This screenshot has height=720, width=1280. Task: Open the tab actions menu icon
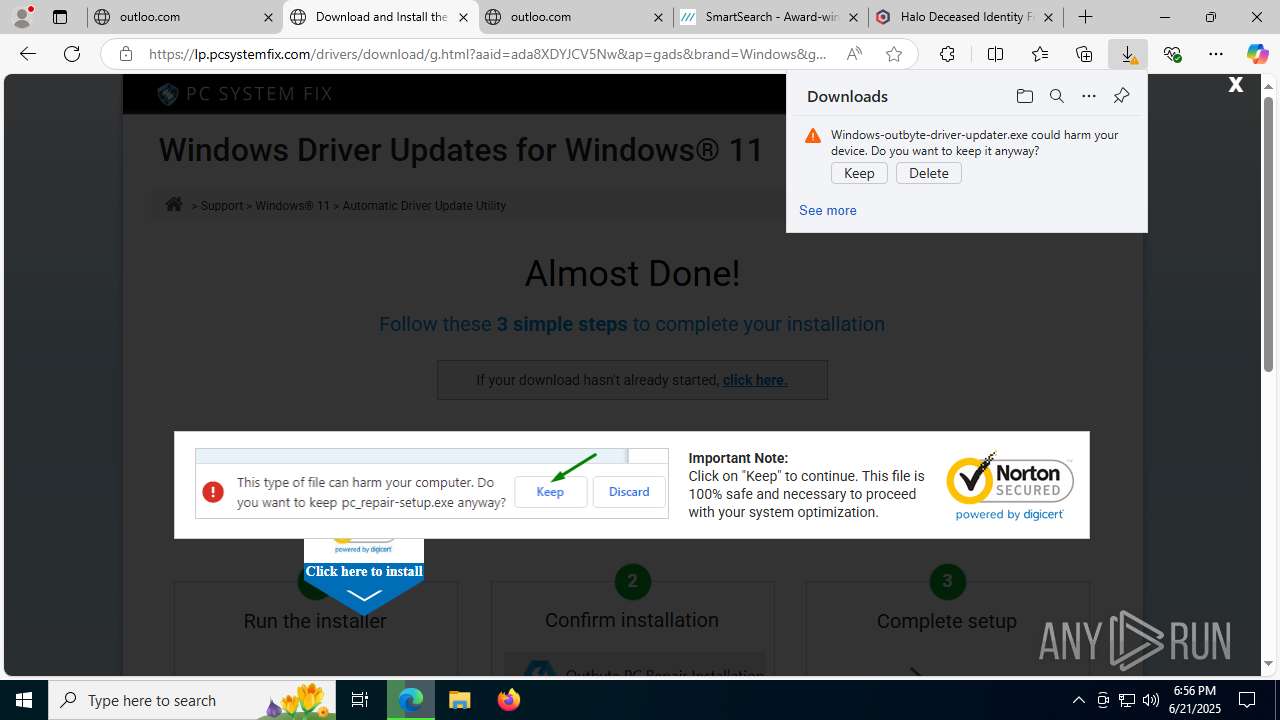pos(60,17)
